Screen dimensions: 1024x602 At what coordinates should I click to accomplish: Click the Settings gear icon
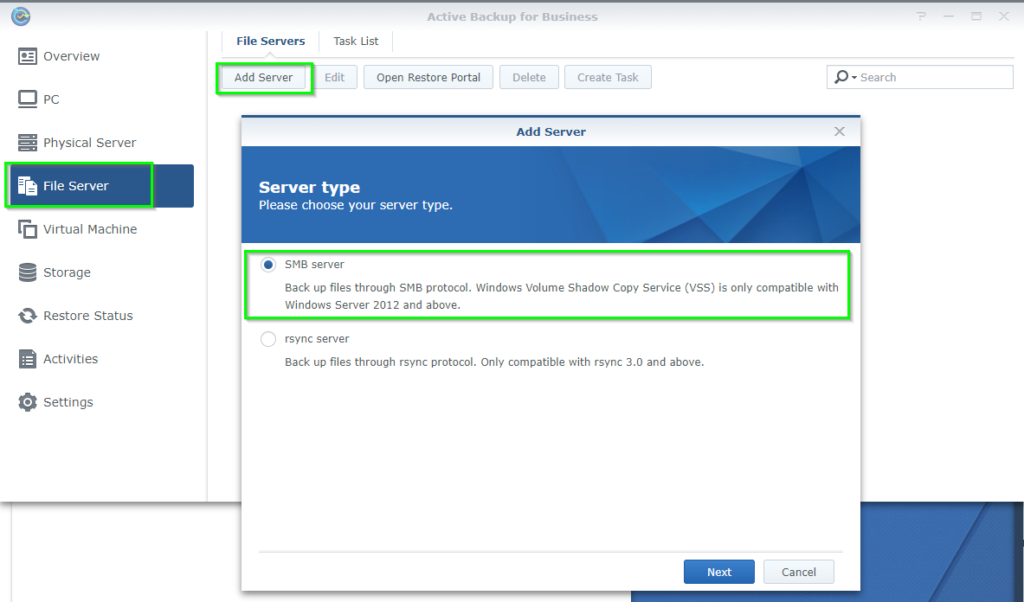[27, 402]
